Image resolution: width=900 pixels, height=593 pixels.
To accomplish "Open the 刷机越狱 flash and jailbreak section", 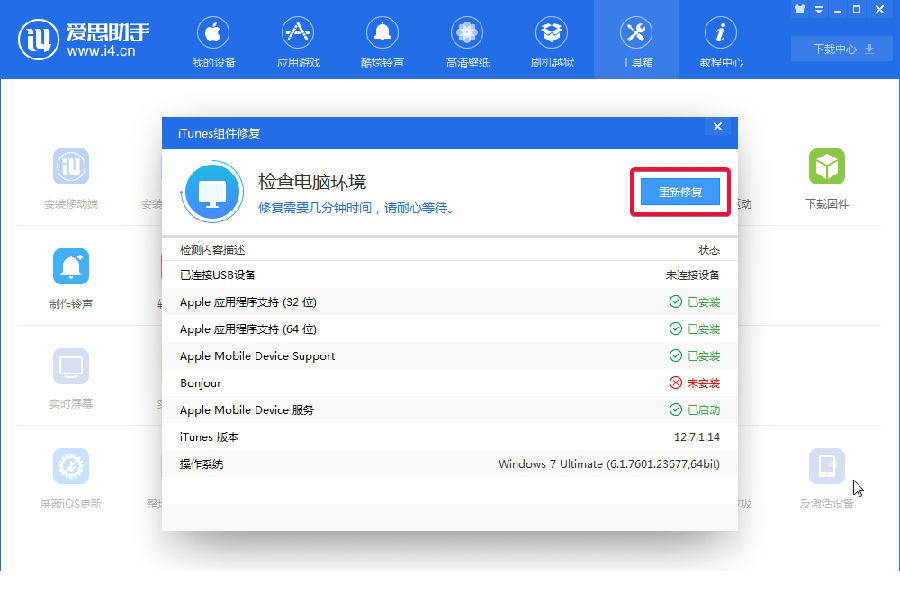I will pyautogui.click(x=552, y=42).
